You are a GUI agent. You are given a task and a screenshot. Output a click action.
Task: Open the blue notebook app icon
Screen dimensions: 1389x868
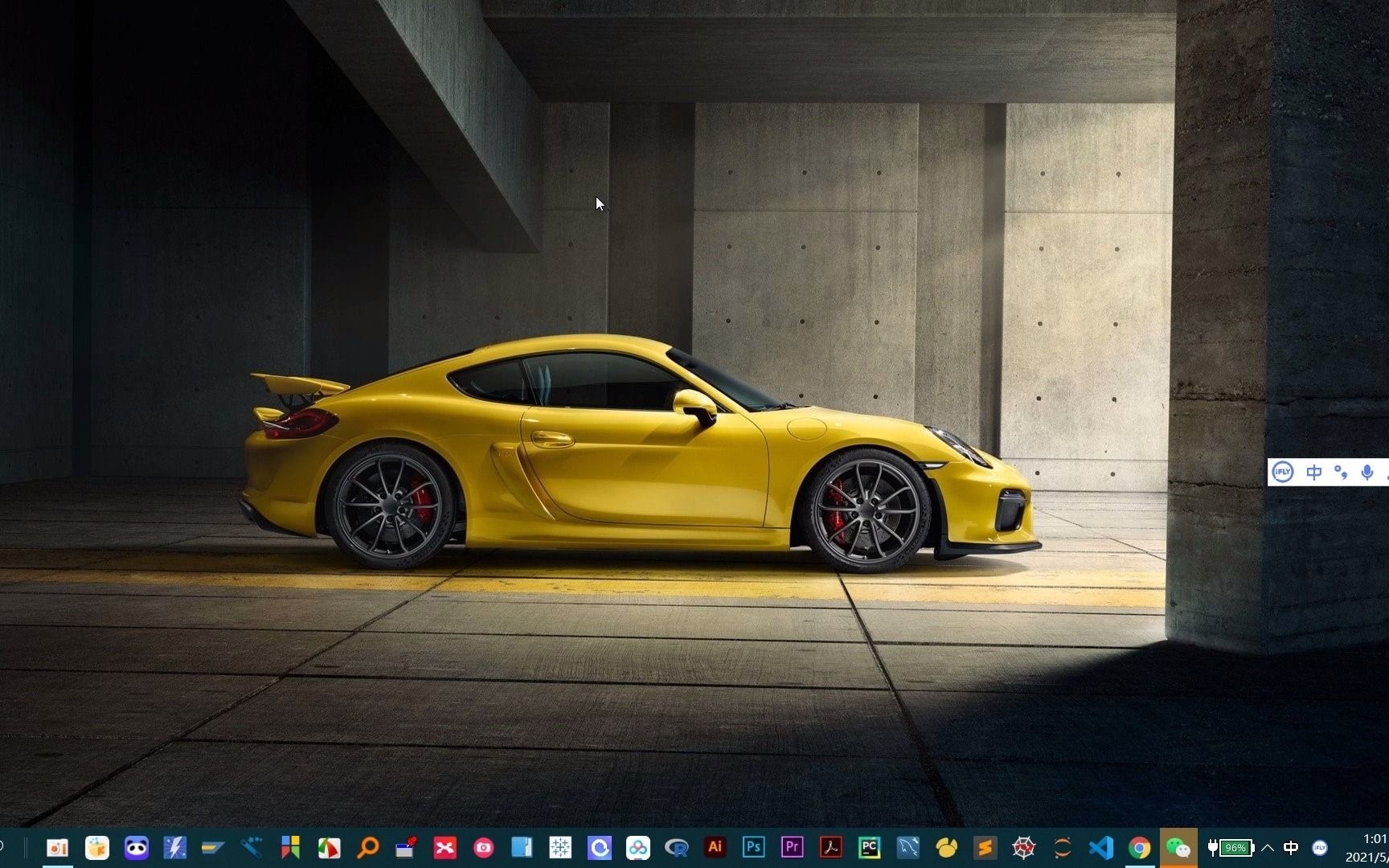click(x=522, y=848)
